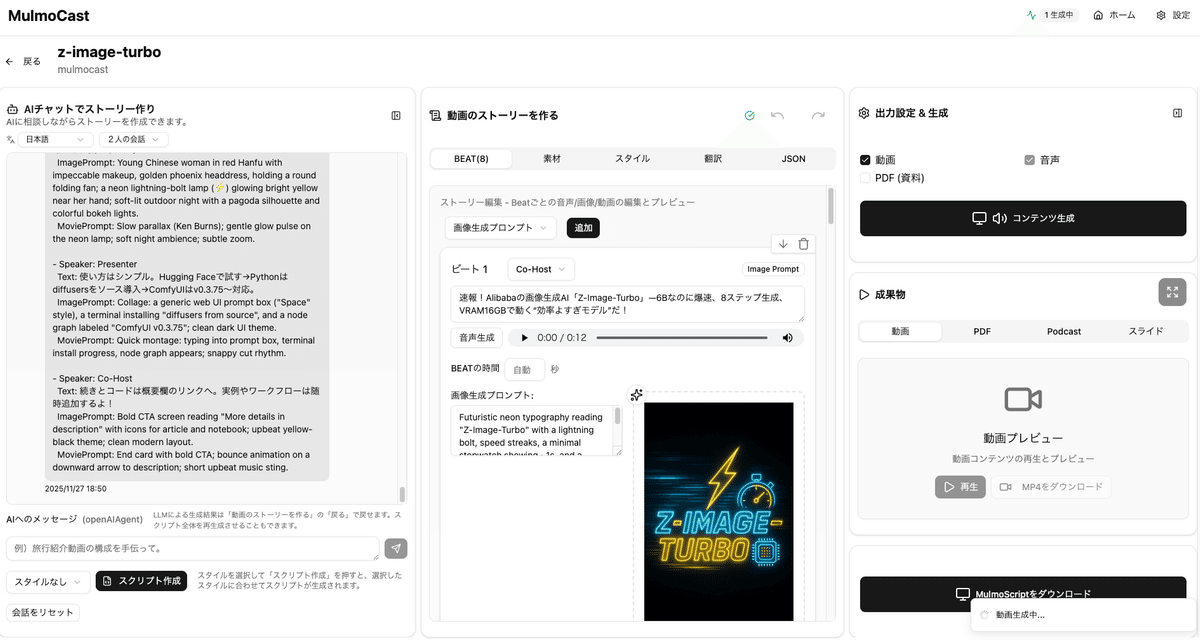Click the 再生 playback button
This screenshot has height=640, width=1200.
pyautogui.click(x=960, y=487)
